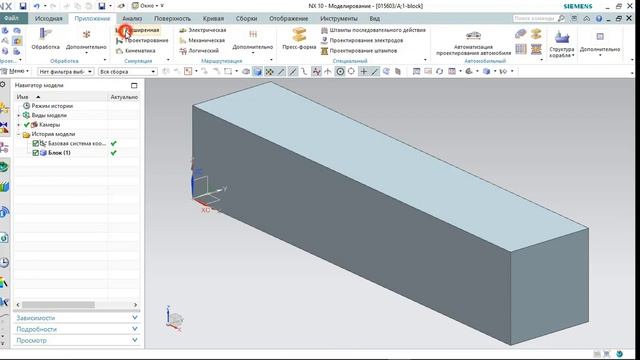
Task: Open Электрическая routing application
Action: coord(202,30)
